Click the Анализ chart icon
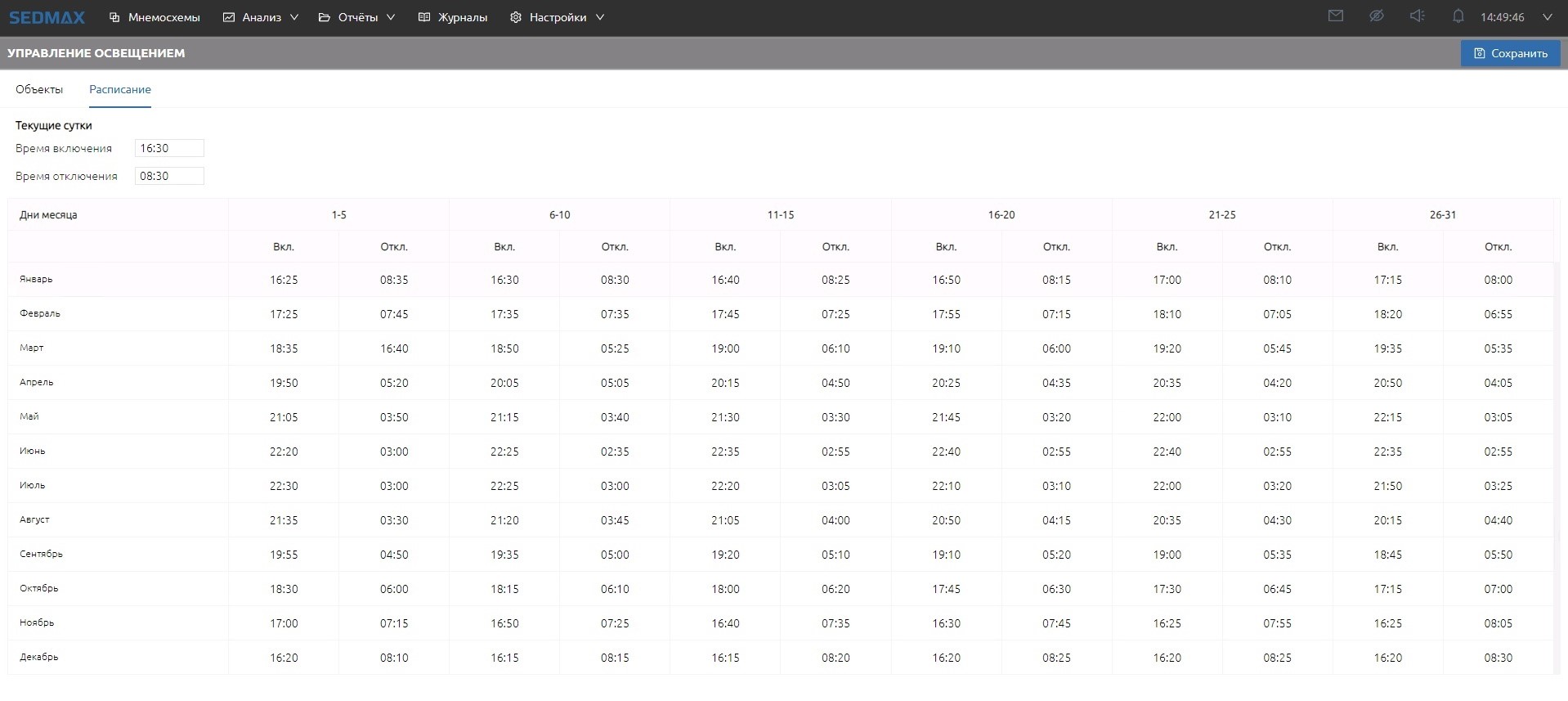Screen dimensions: 1568x701 (x=229, y=17)
